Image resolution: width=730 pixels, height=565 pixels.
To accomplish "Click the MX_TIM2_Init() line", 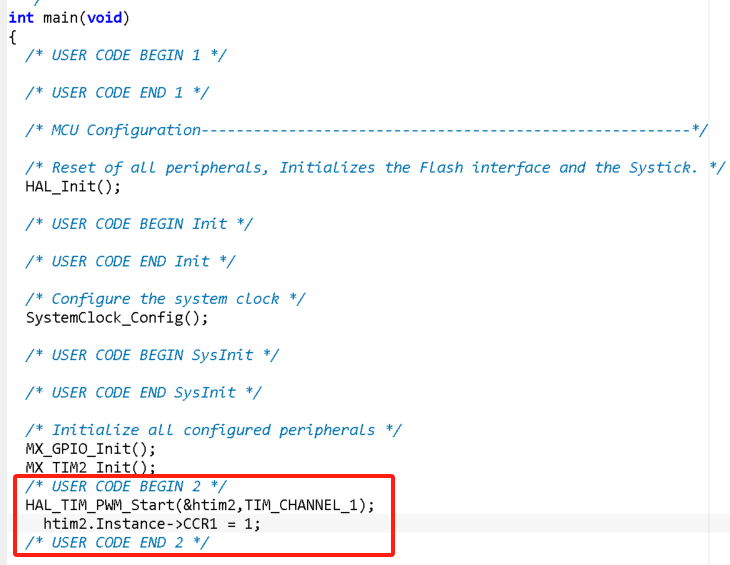I will pos(91,467).
